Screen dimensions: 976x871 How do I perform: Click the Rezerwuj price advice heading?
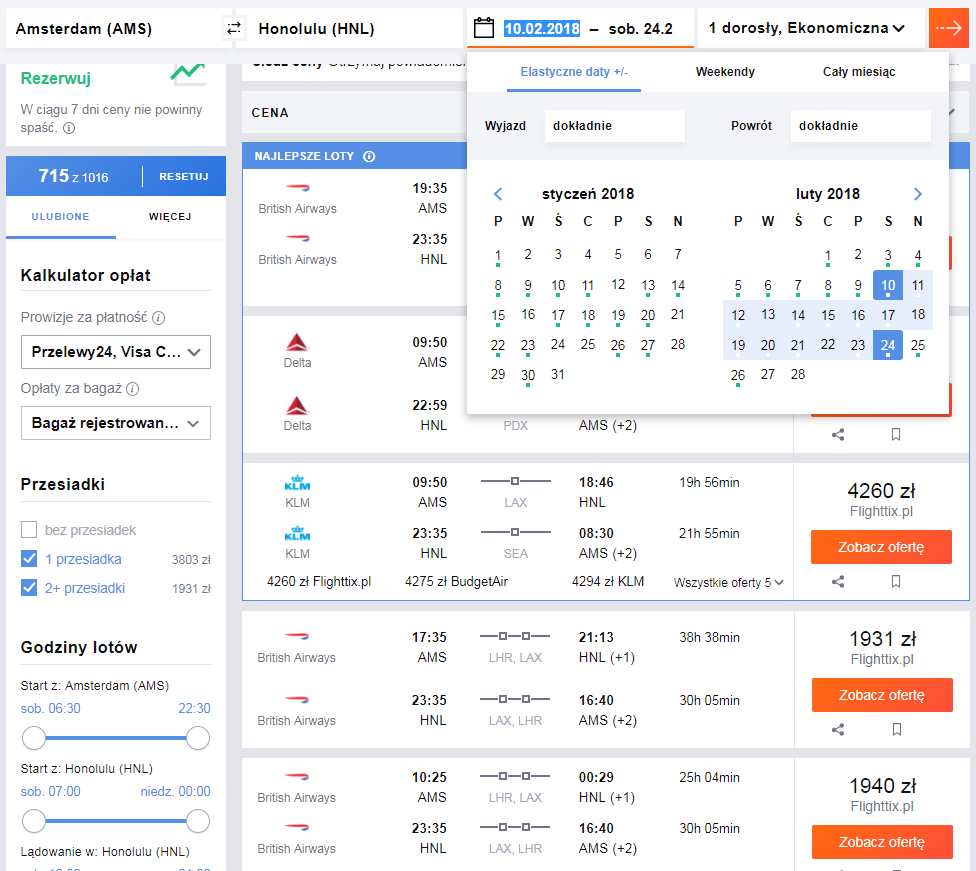click(55, 78)
